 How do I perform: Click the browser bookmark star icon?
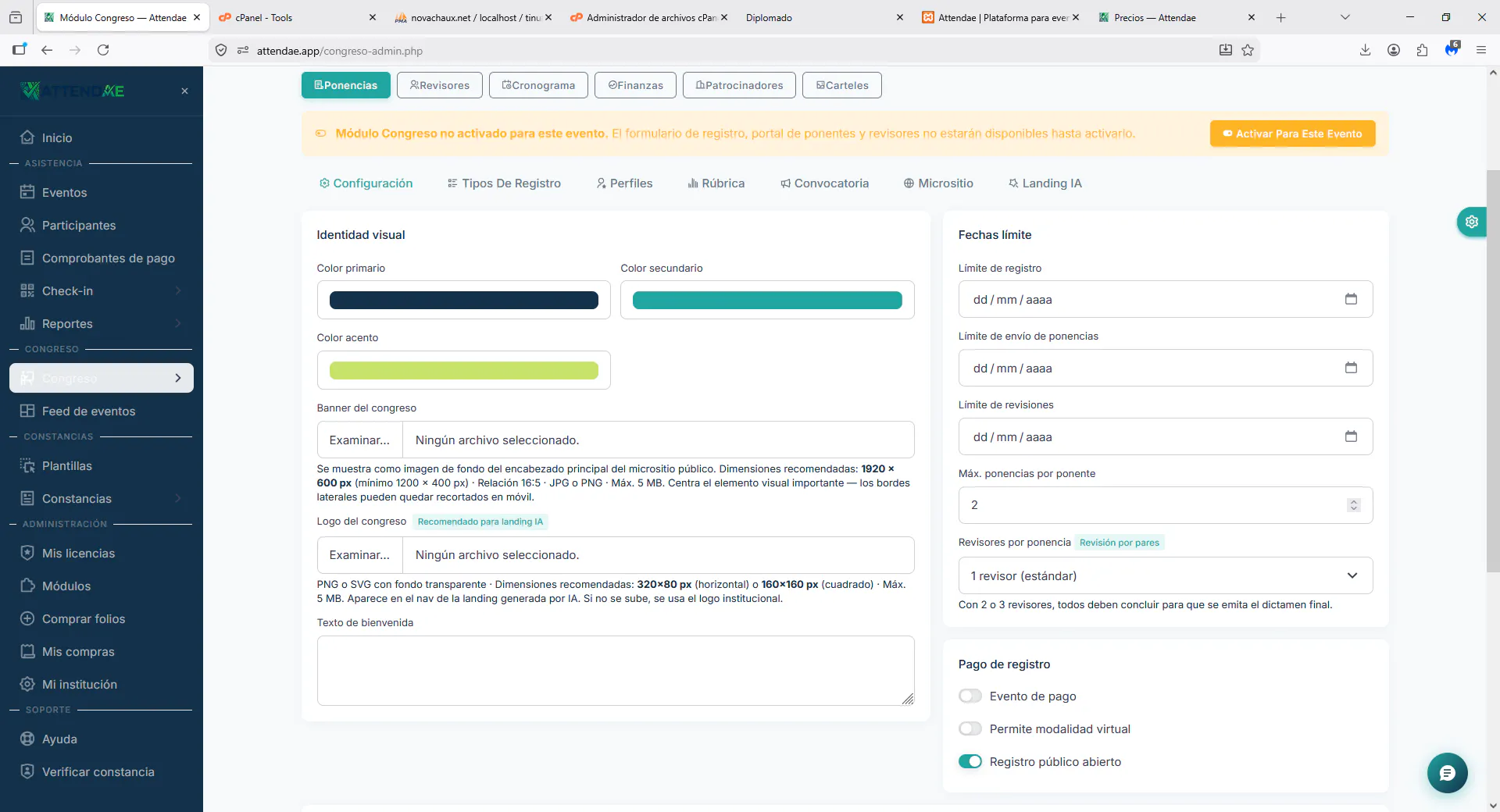coord(1248,50)
